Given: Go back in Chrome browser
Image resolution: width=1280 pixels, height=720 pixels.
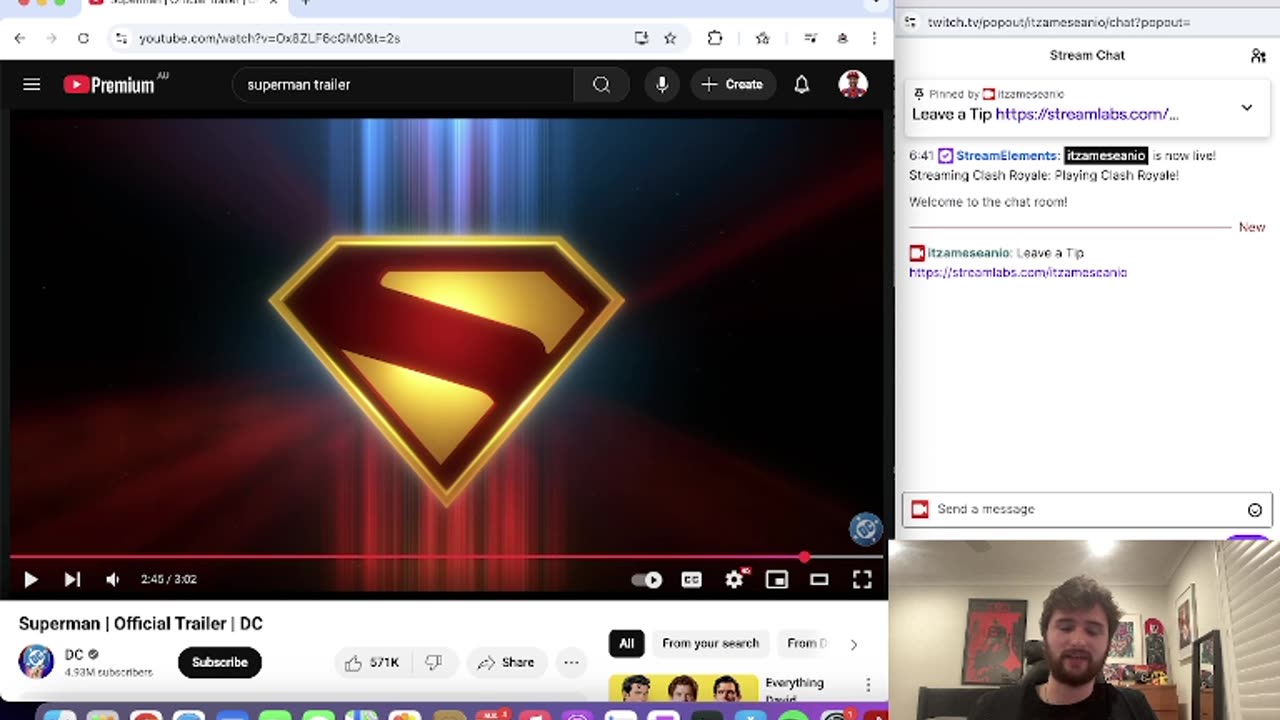Looking at the screenshot, I should [20, 38].
